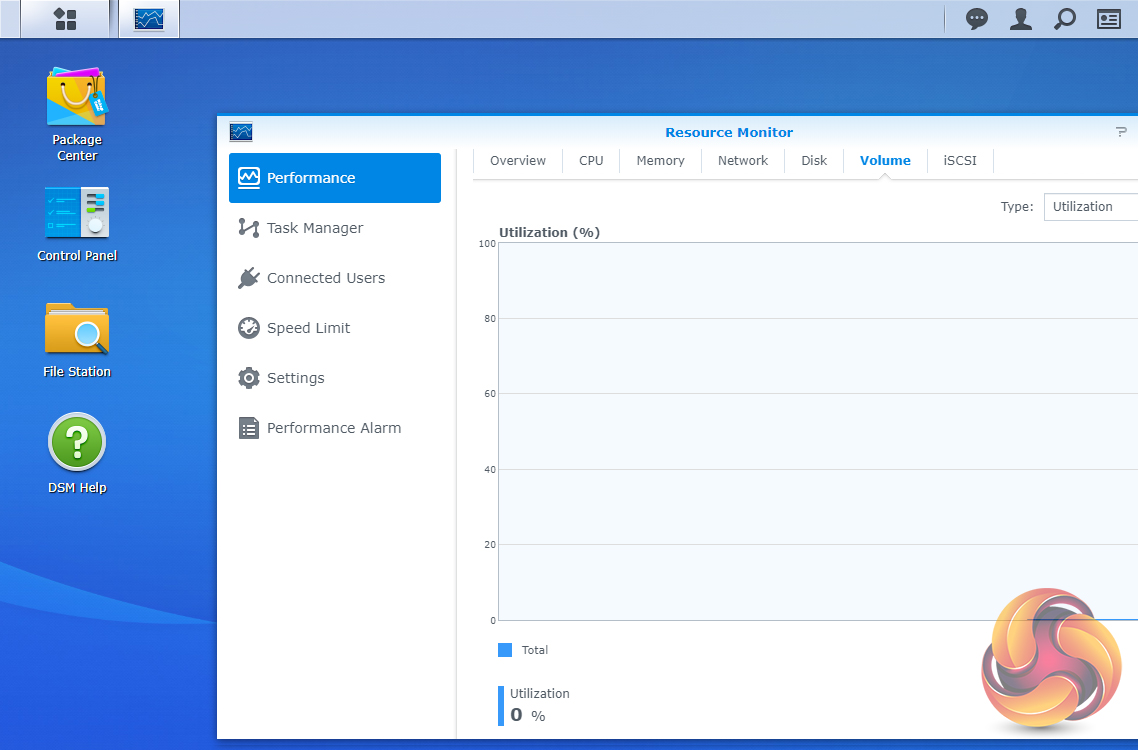Click the Settings gear icon

click(x=248, y=378)
